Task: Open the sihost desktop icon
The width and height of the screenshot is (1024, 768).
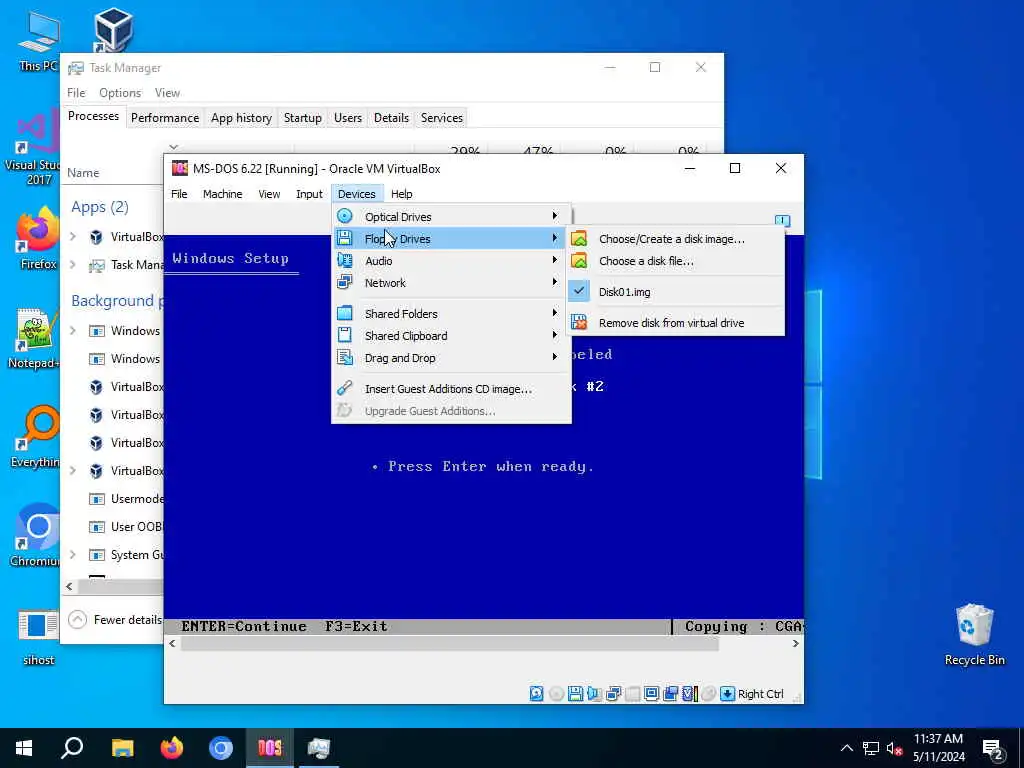Action: tap(38, 637)
